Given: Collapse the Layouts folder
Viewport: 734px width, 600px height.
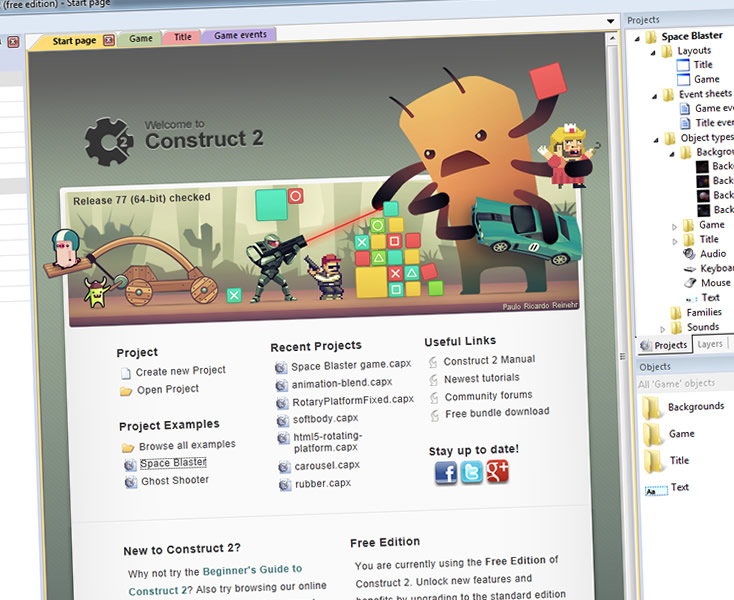Looking at the screenshot, I should coord(653,53).
